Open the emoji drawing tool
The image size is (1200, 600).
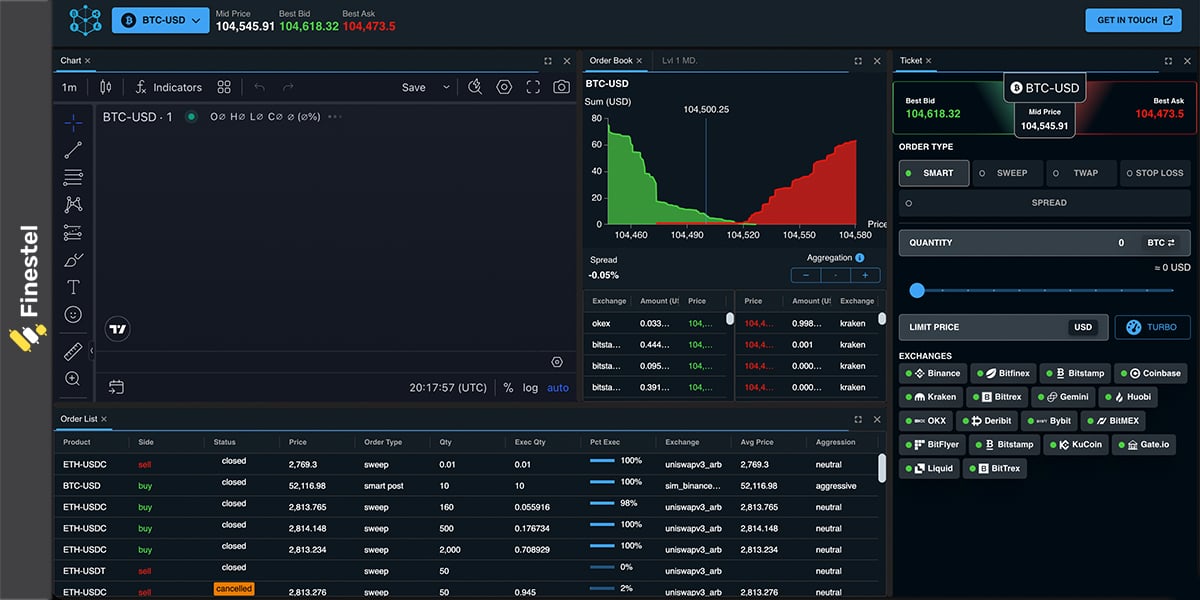point(73,314)
